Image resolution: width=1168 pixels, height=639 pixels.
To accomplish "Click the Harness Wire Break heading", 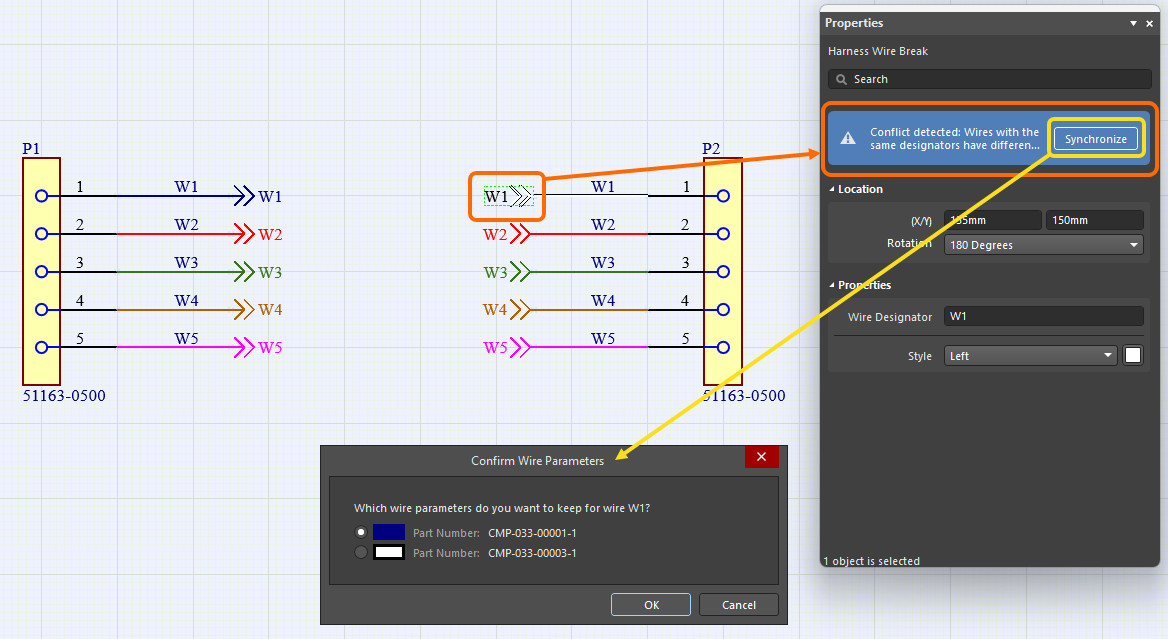I will [877, 51].
